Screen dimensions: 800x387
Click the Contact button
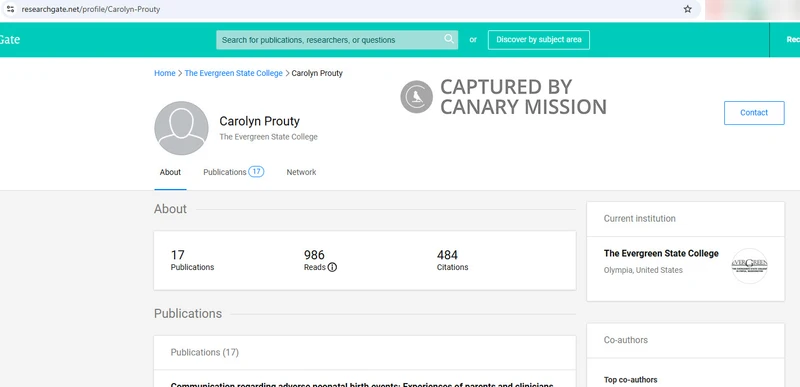754,113
